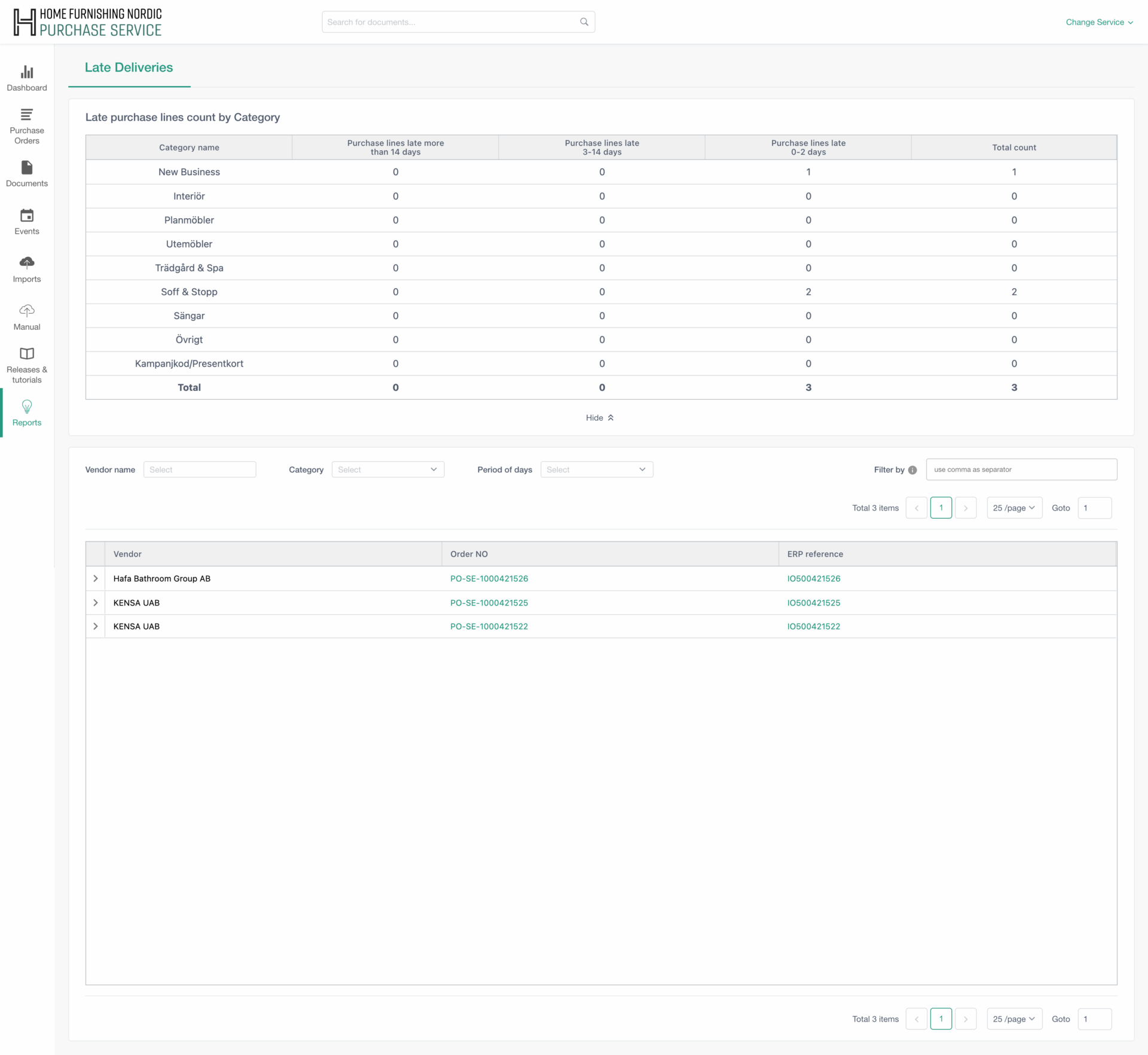Screen dimensions: 1148x1055
Task: Expand the Hafa Bathroom Group AB row
Action: [96, 579]
